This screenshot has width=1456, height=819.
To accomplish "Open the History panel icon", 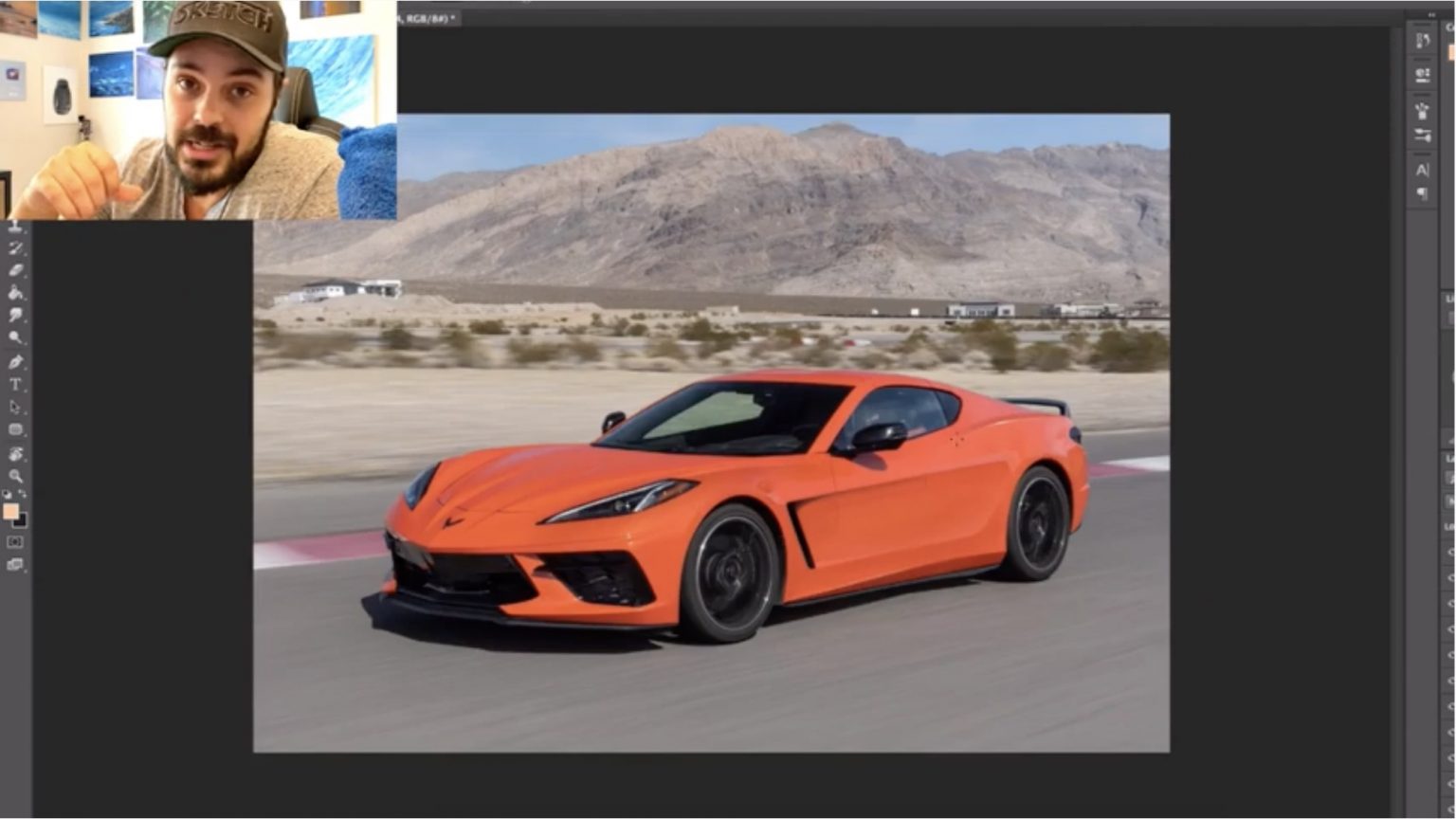I will tap(1423, 41).
